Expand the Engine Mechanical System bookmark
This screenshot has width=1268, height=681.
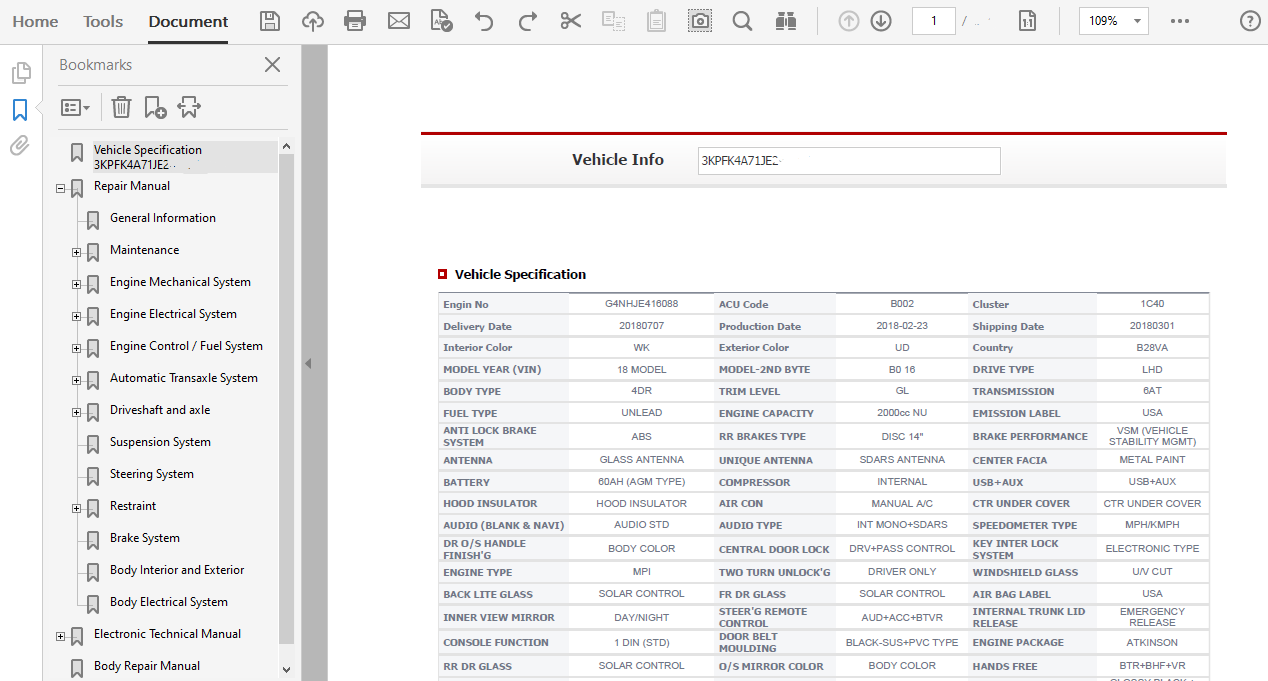tap(77, 284)
